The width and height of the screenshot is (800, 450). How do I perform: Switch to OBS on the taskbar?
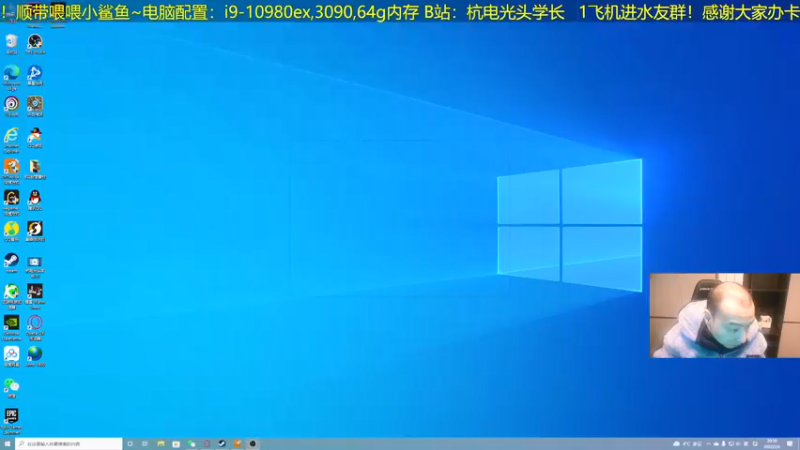point(253,444)
